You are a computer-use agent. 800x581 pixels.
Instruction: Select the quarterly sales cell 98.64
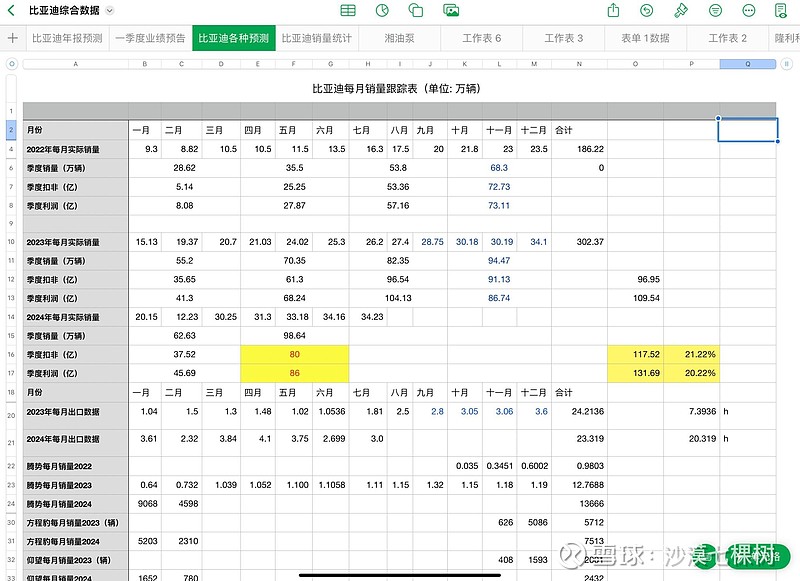click(x=294, y=336)
